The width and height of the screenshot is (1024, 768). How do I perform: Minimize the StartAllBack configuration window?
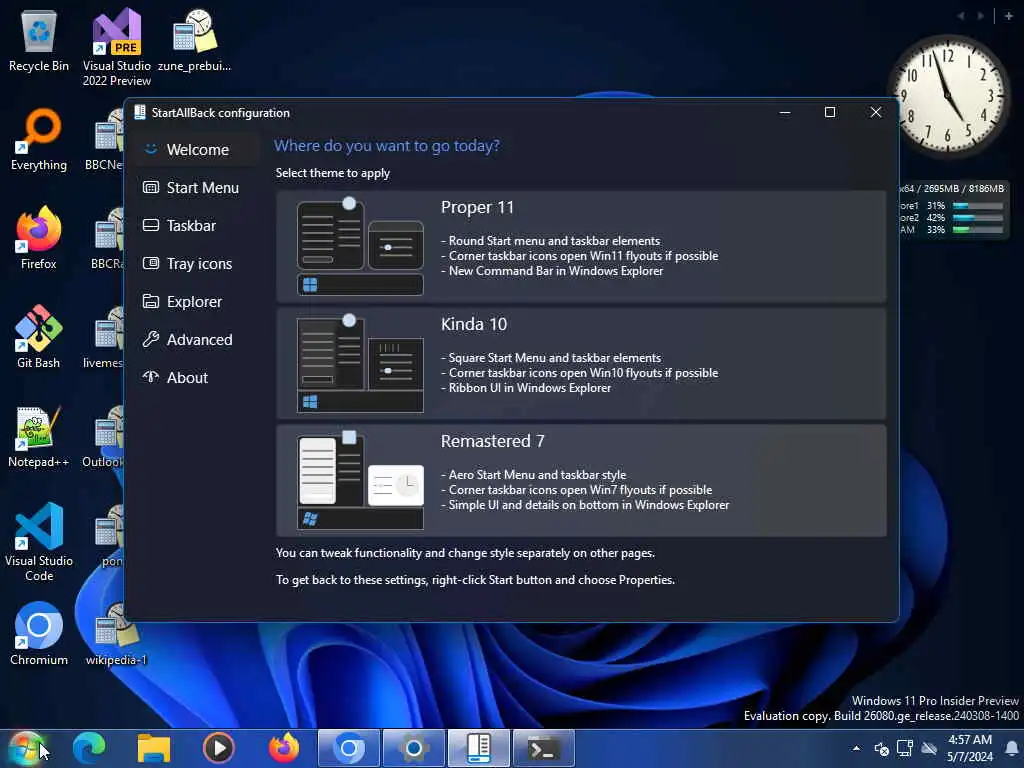785,112
